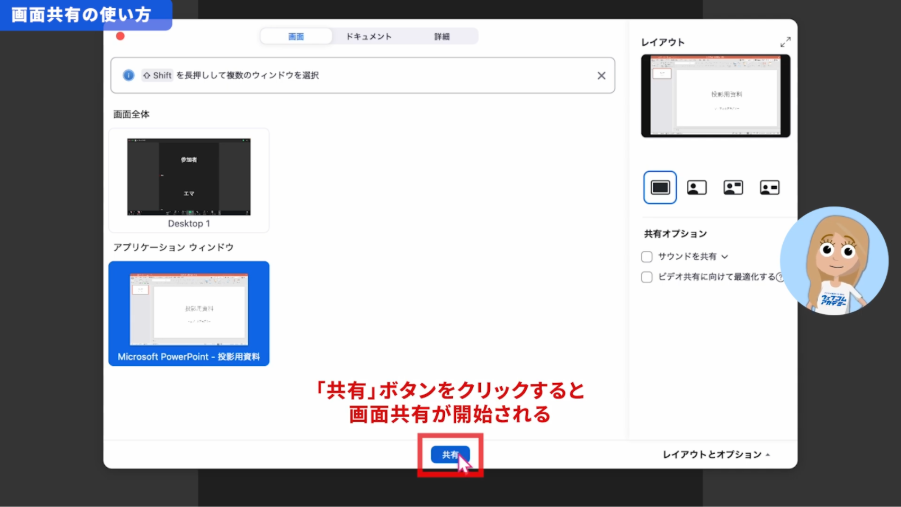Select the Microsoft PowerPoint window thumbnail

189,311
